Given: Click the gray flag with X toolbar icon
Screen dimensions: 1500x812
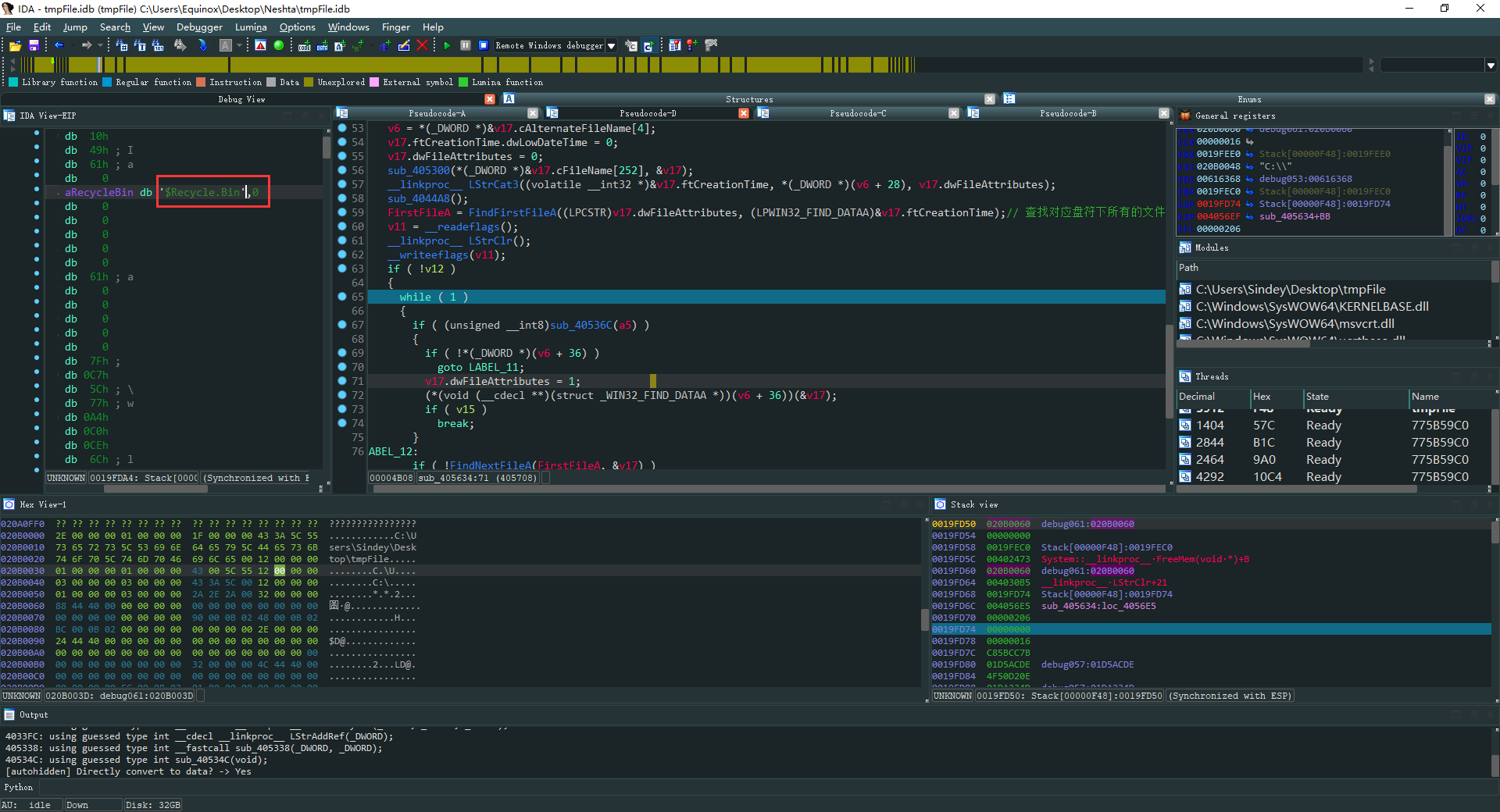Looking at the screenshot, I should point(711,45).
